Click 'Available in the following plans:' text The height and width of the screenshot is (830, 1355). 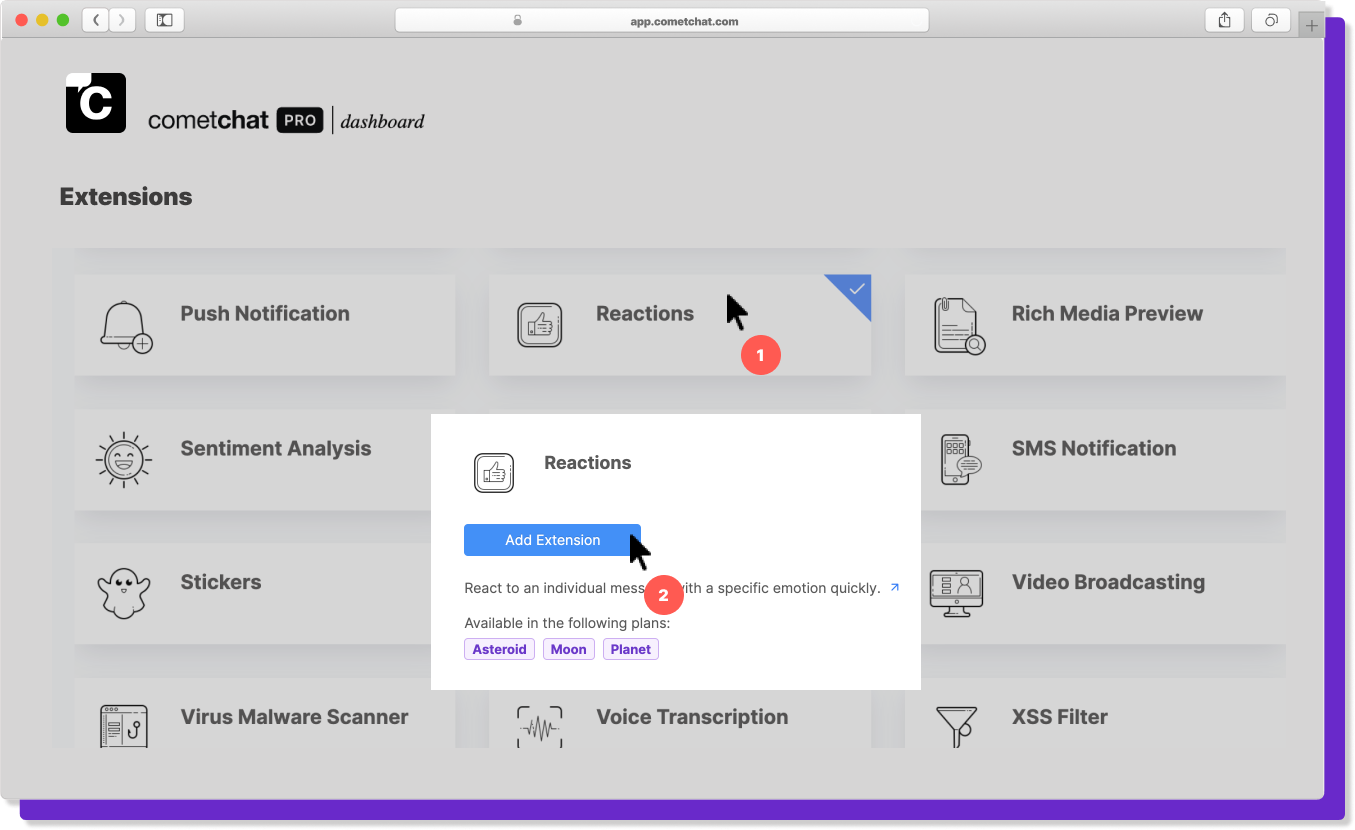[x=567, y=623]
